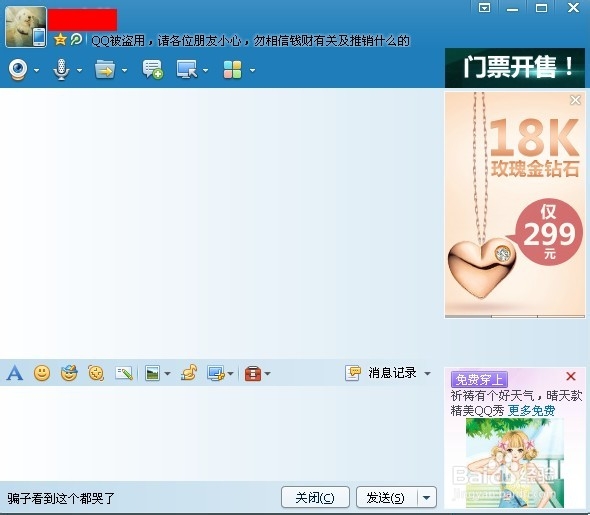590x515 pixels.
Task: Open voice call options dropdown arrow
Action: [79, 70]
